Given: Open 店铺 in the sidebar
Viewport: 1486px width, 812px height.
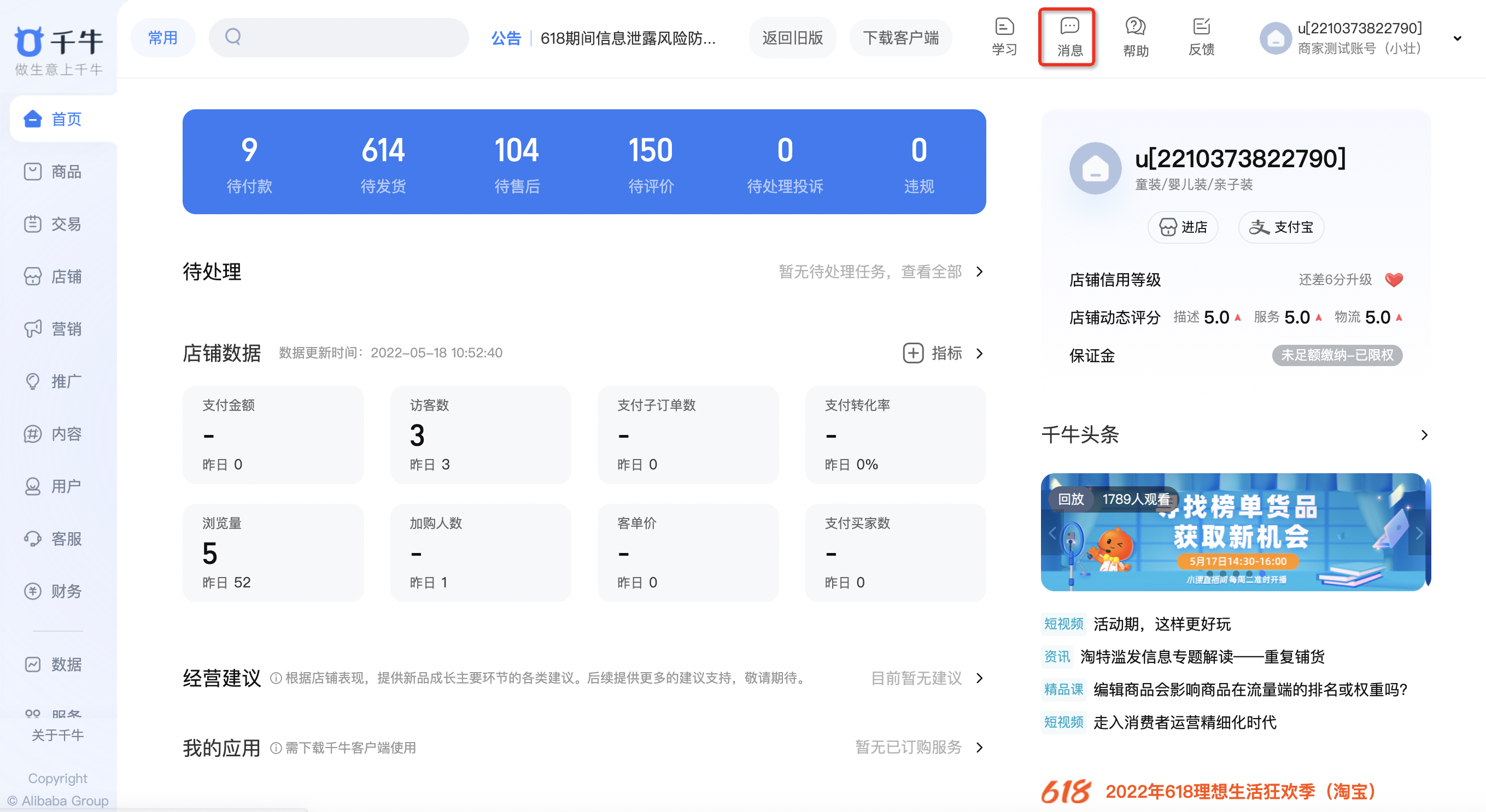Looking at the screenshot, I should click(x=53, y=276).
